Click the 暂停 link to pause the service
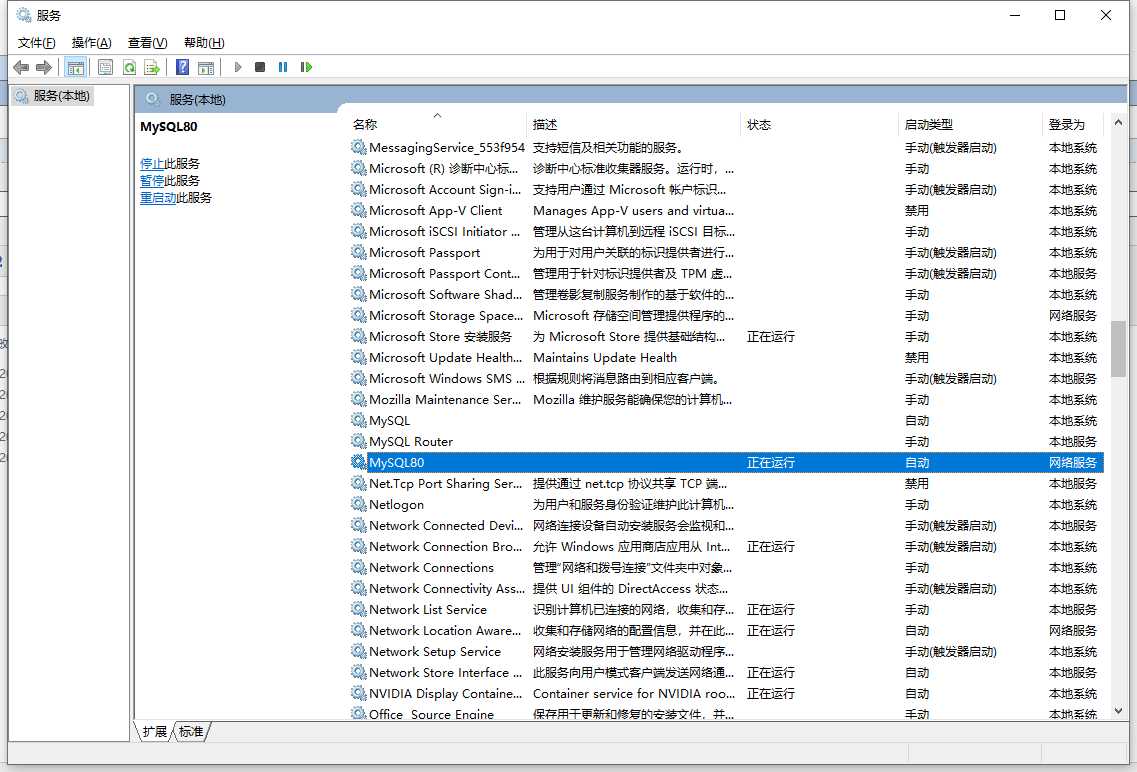The width and height of the screenshot is (1137, 772). 152,180
